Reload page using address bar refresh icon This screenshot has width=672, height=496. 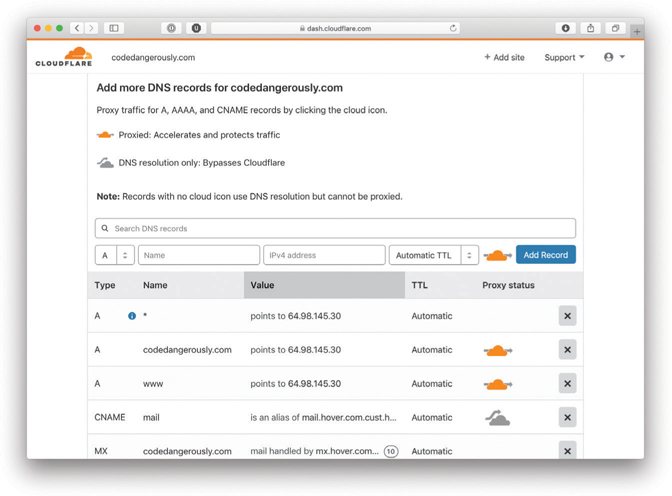[x=453, y=28]
